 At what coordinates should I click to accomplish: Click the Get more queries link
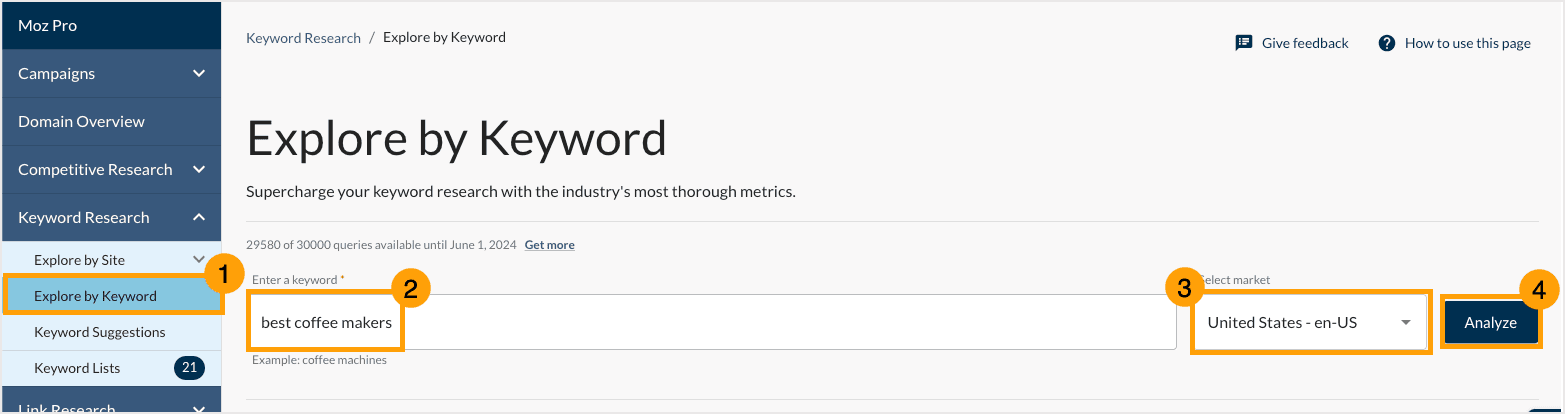click(x=549, y=245)
